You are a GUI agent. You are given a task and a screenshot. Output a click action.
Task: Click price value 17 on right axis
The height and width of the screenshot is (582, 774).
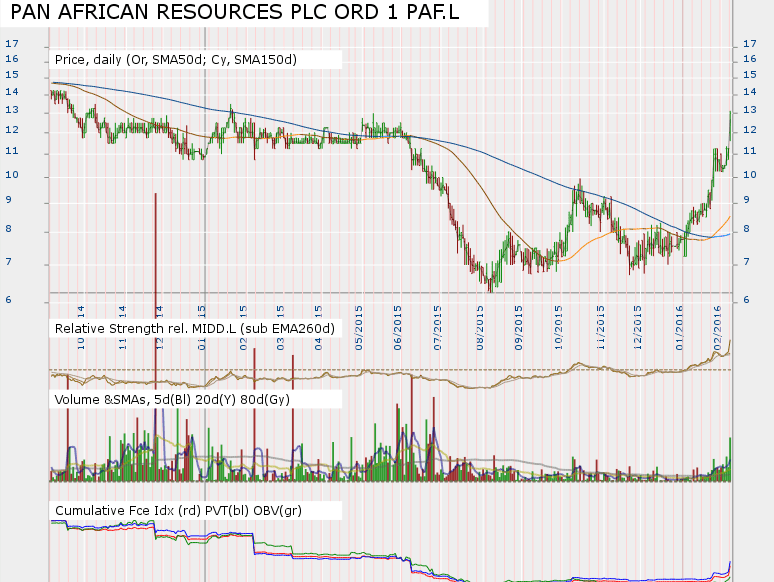[750, 43]
